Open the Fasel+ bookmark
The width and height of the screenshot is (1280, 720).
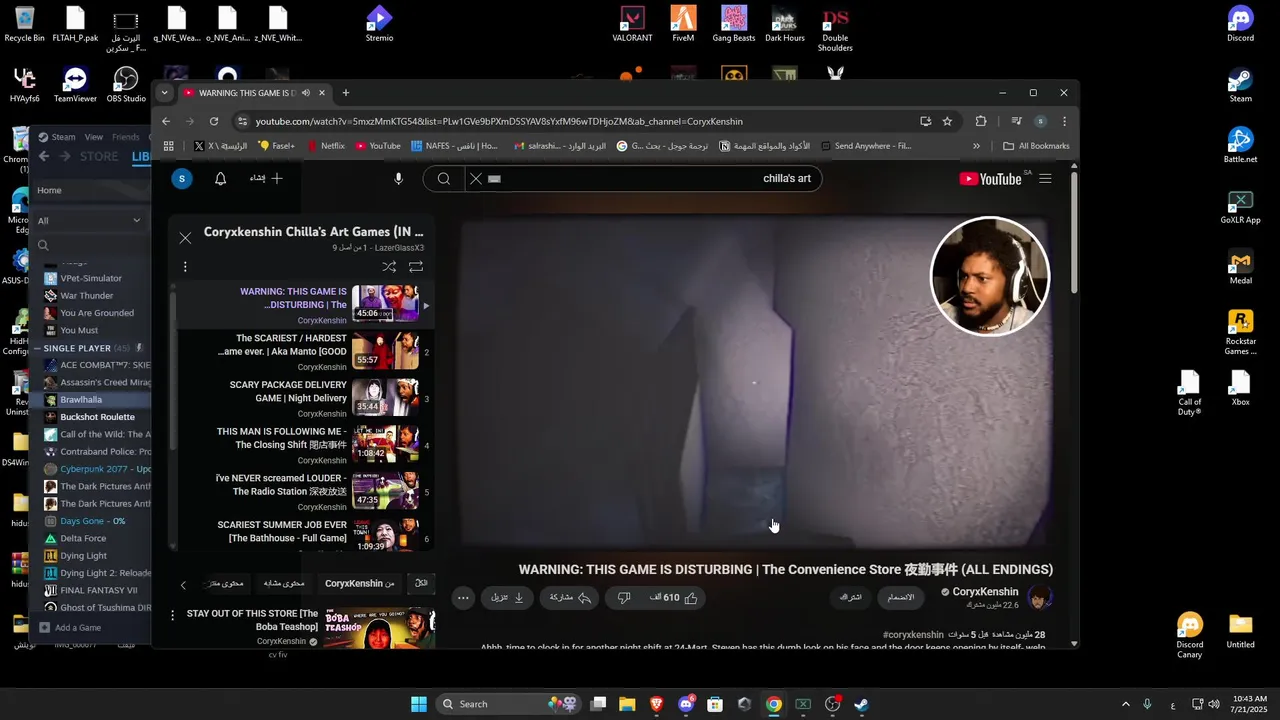point(276,146)
